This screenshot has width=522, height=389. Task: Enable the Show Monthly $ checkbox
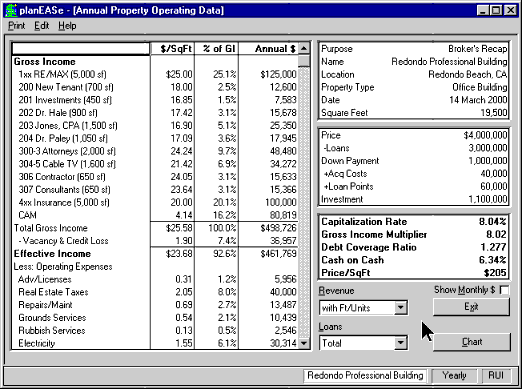tap(504, 290)
